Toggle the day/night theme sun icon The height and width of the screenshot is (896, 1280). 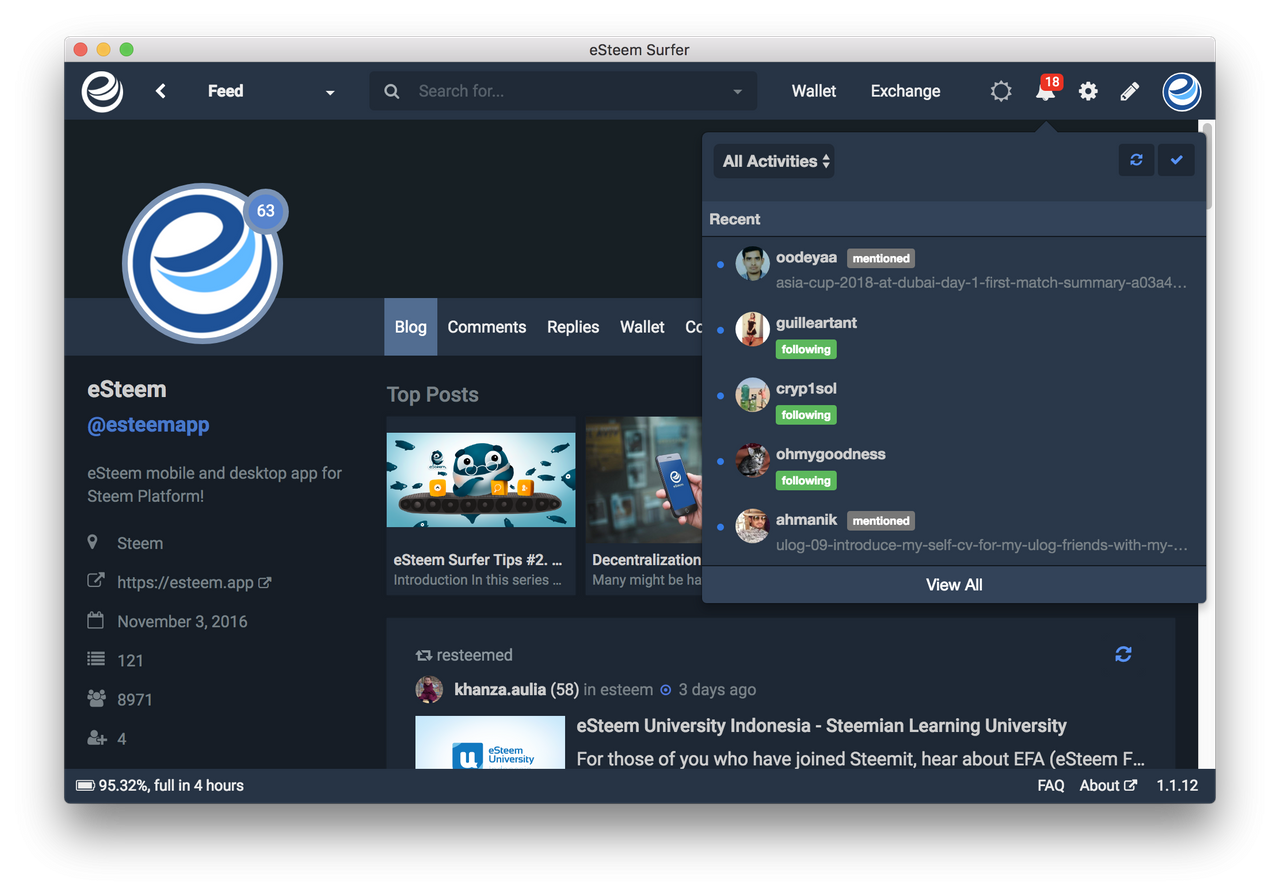tap(1001, 91)
